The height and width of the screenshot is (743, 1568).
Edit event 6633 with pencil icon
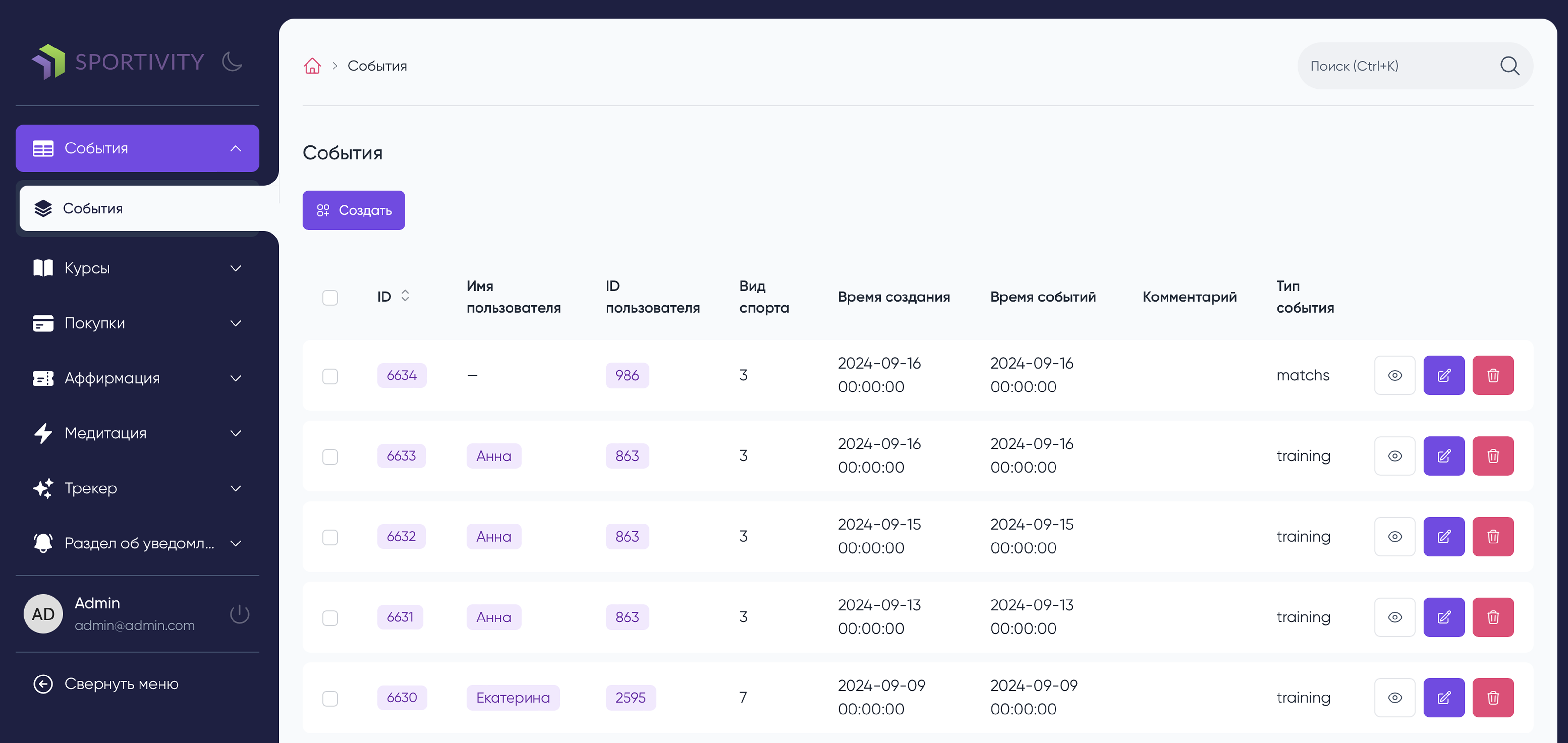pos(1444,456)
